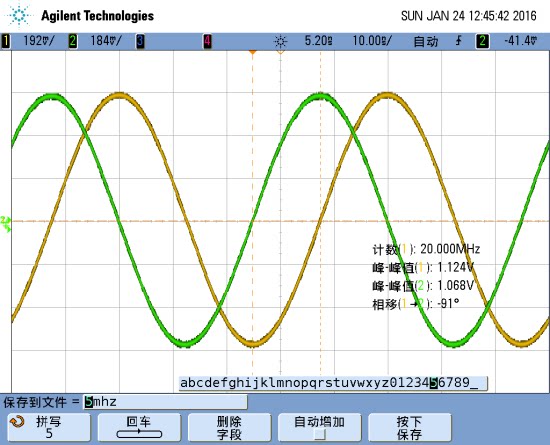Select highlighted character 5 in character strip
The width and height of the screenshot is (550, 445).
(434, 383)
